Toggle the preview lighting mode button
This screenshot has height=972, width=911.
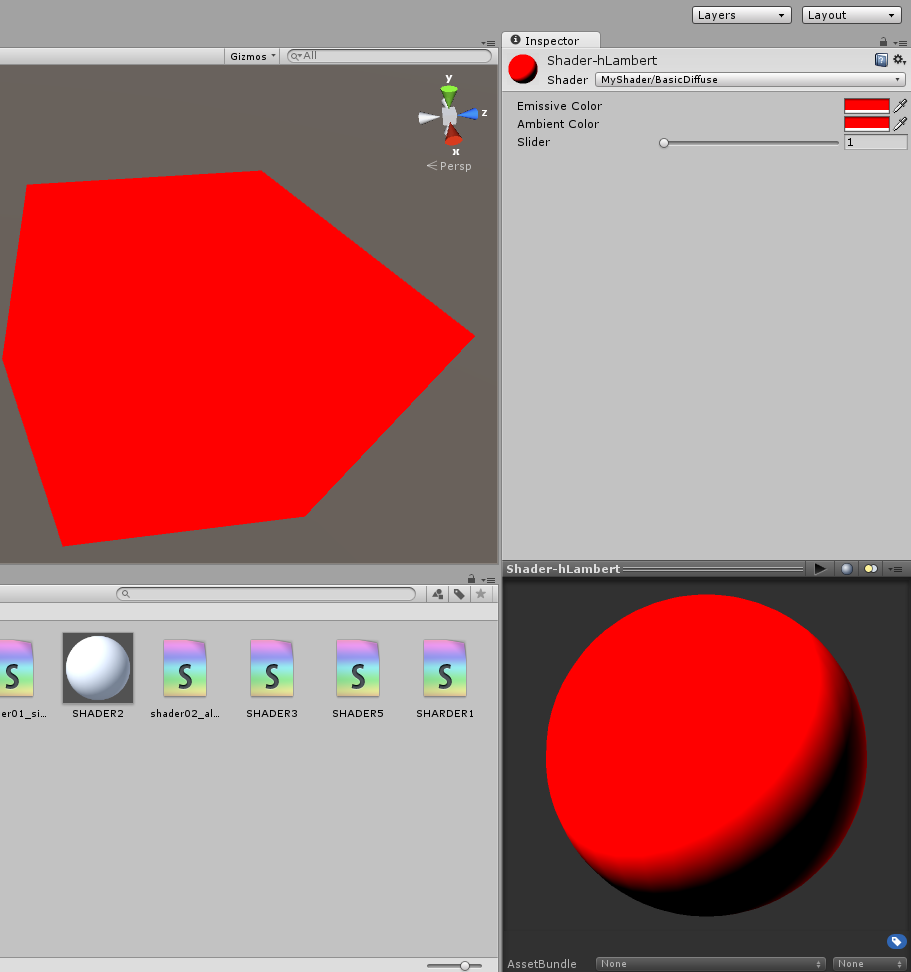tap(871, 568)
